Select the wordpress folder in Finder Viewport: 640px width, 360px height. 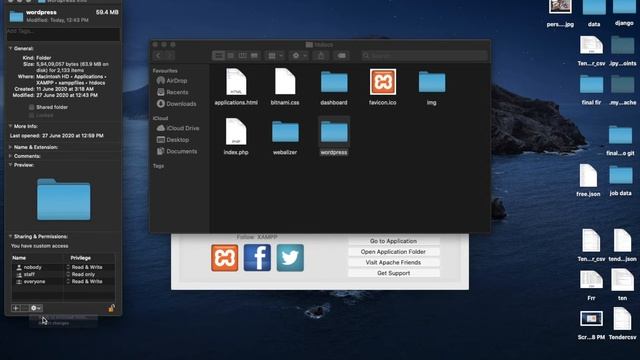coord(334,136)
